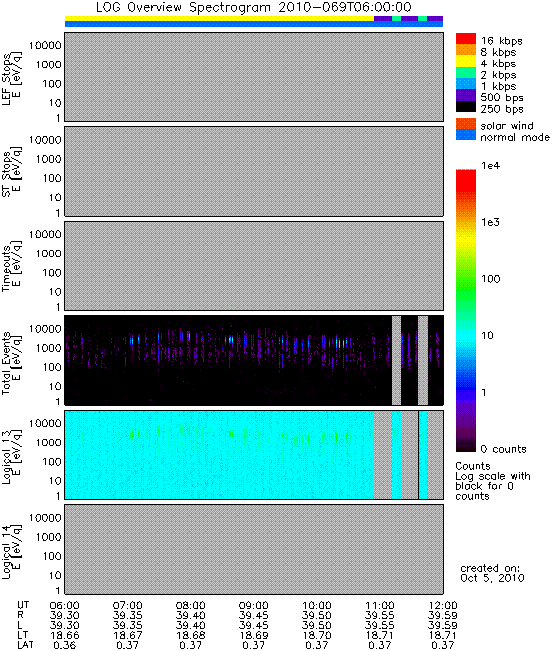
Task: Click the 'Counts Log scale' description text
Action: [x=493, y=481]
